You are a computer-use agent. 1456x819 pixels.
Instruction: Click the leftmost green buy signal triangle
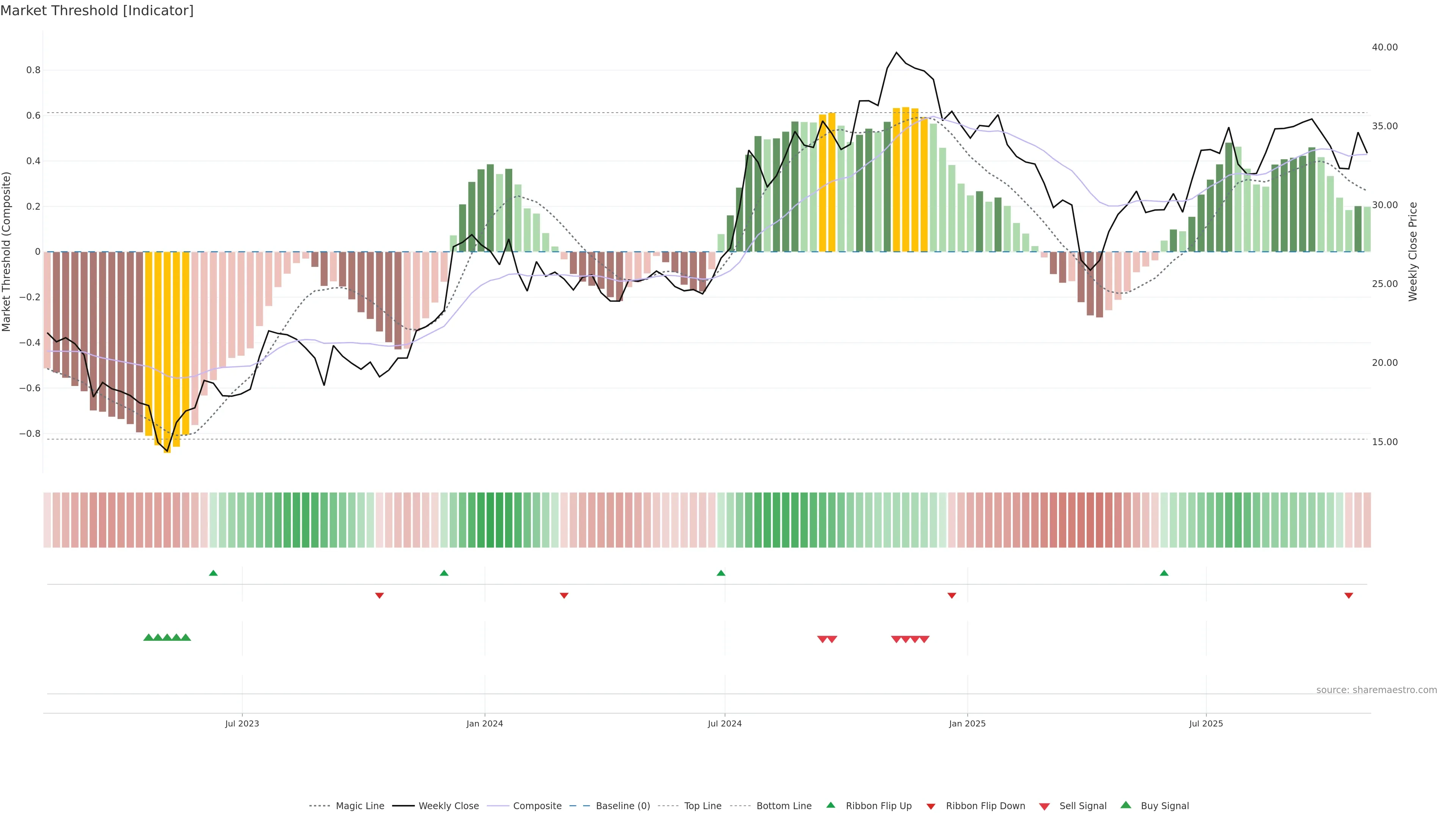(148, 637)
